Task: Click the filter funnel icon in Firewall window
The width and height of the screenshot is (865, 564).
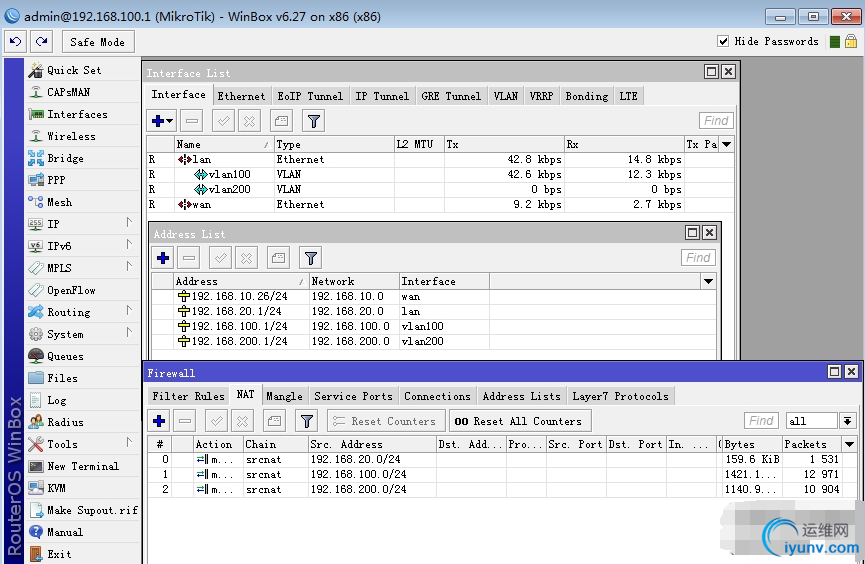Action: (306, 421)
